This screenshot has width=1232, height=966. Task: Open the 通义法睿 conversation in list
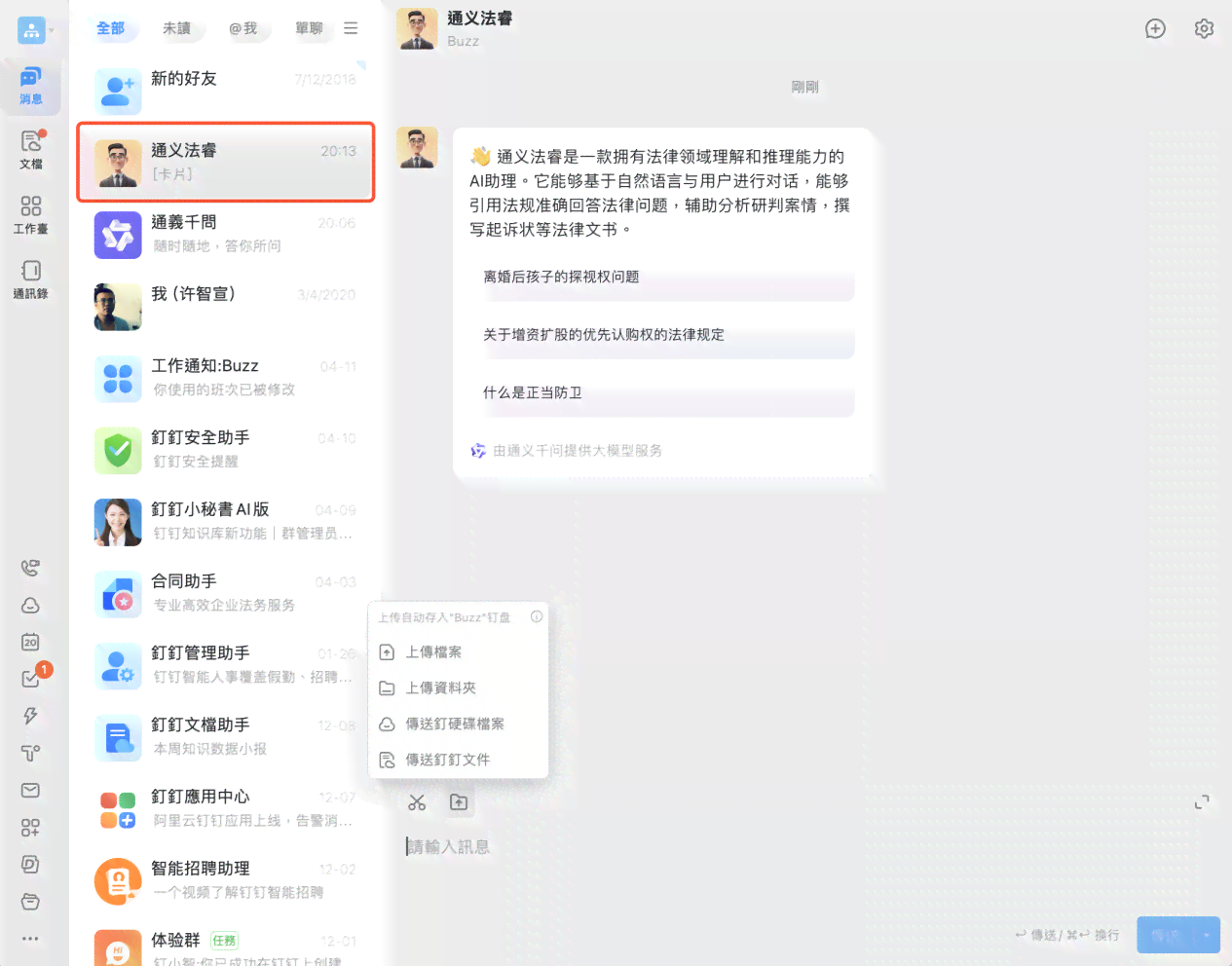[226, 162]
